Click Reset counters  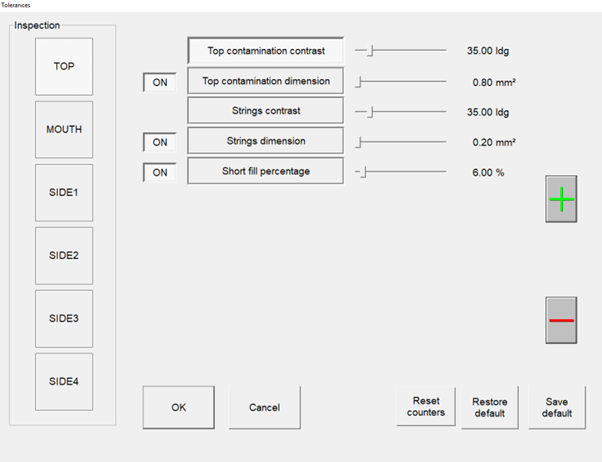click(x=426, y=407)
